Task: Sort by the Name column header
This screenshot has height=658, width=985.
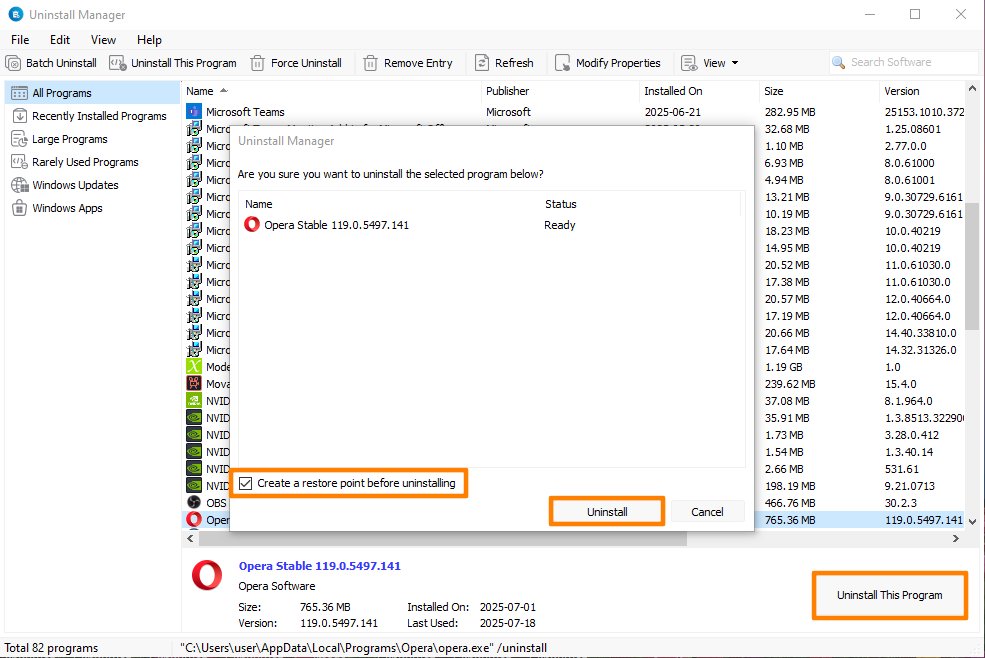Action: (200, 91)
